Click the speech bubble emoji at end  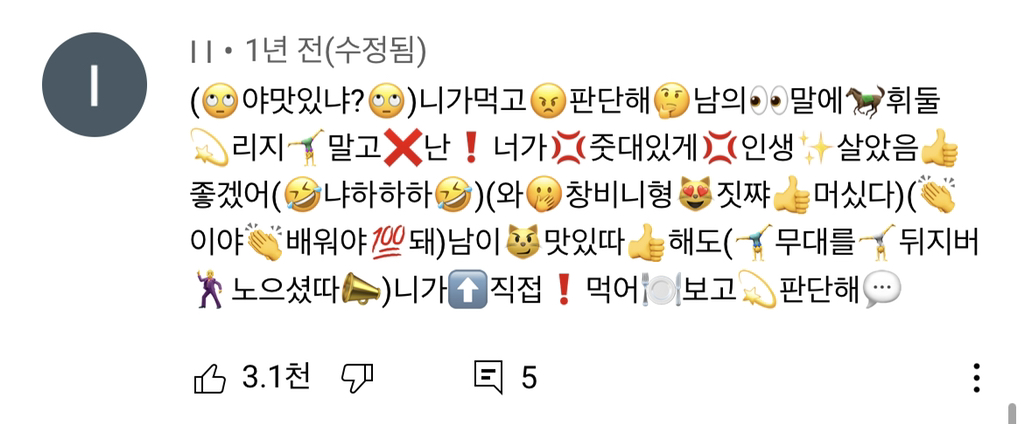tap(883, 290)
